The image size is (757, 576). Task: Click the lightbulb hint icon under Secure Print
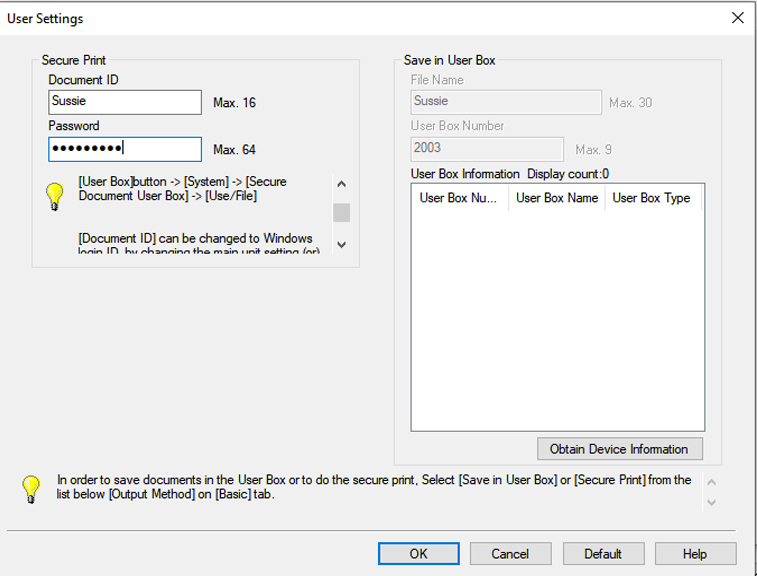[57, 196]
